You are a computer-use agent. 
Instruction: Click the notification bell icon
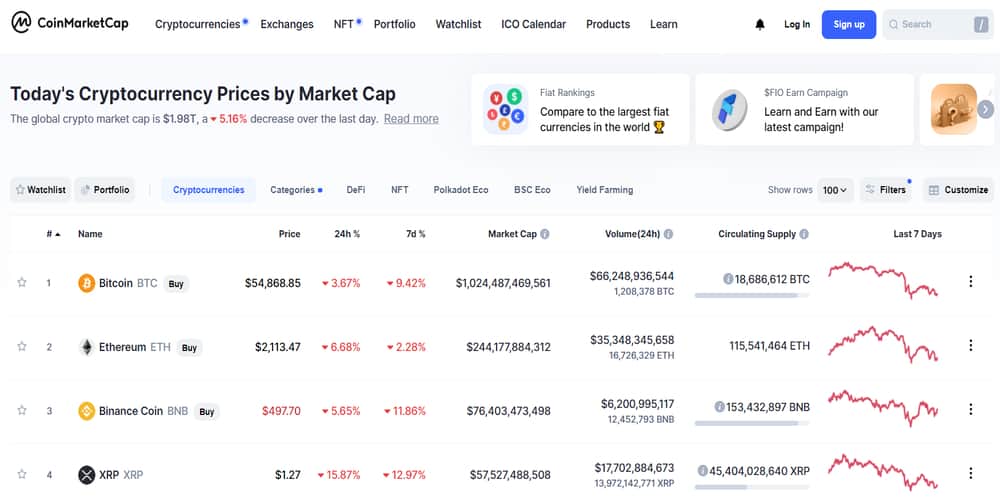tap(760, 24)
